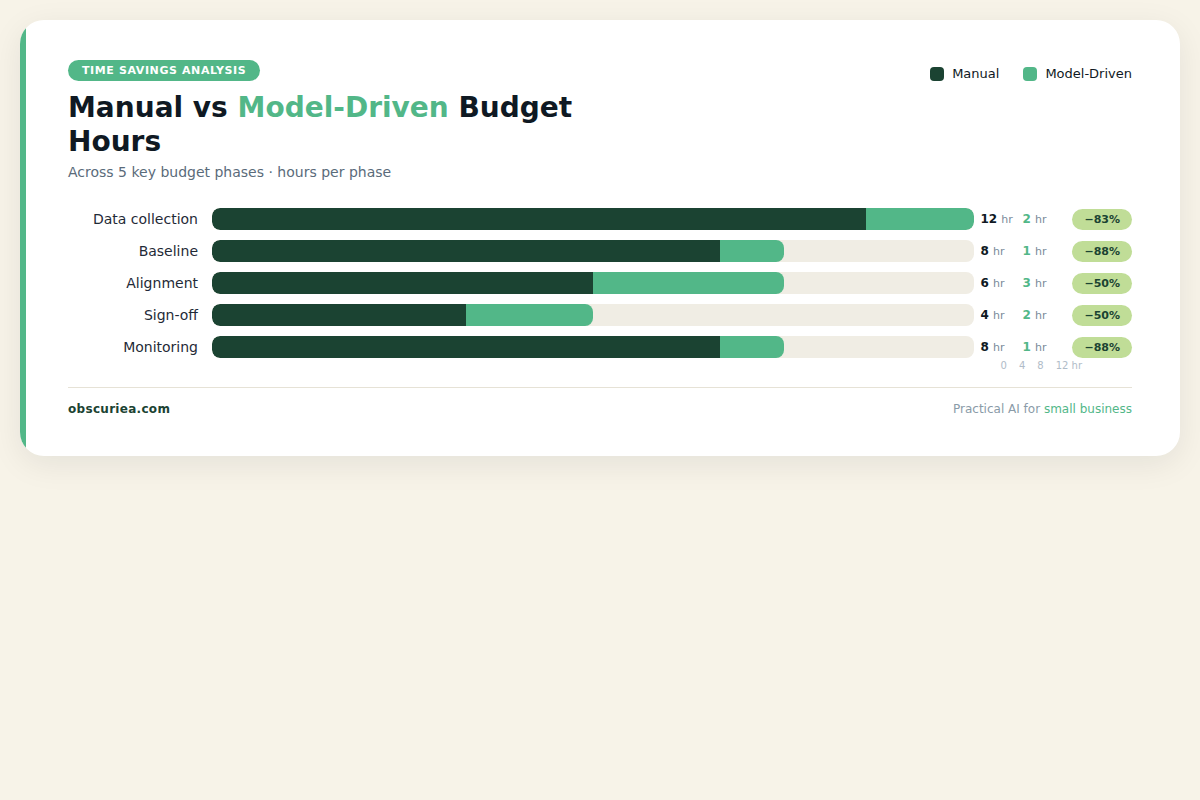
Task: Click the −50% badge in Alignment row
Action: tap(1102, 283)
